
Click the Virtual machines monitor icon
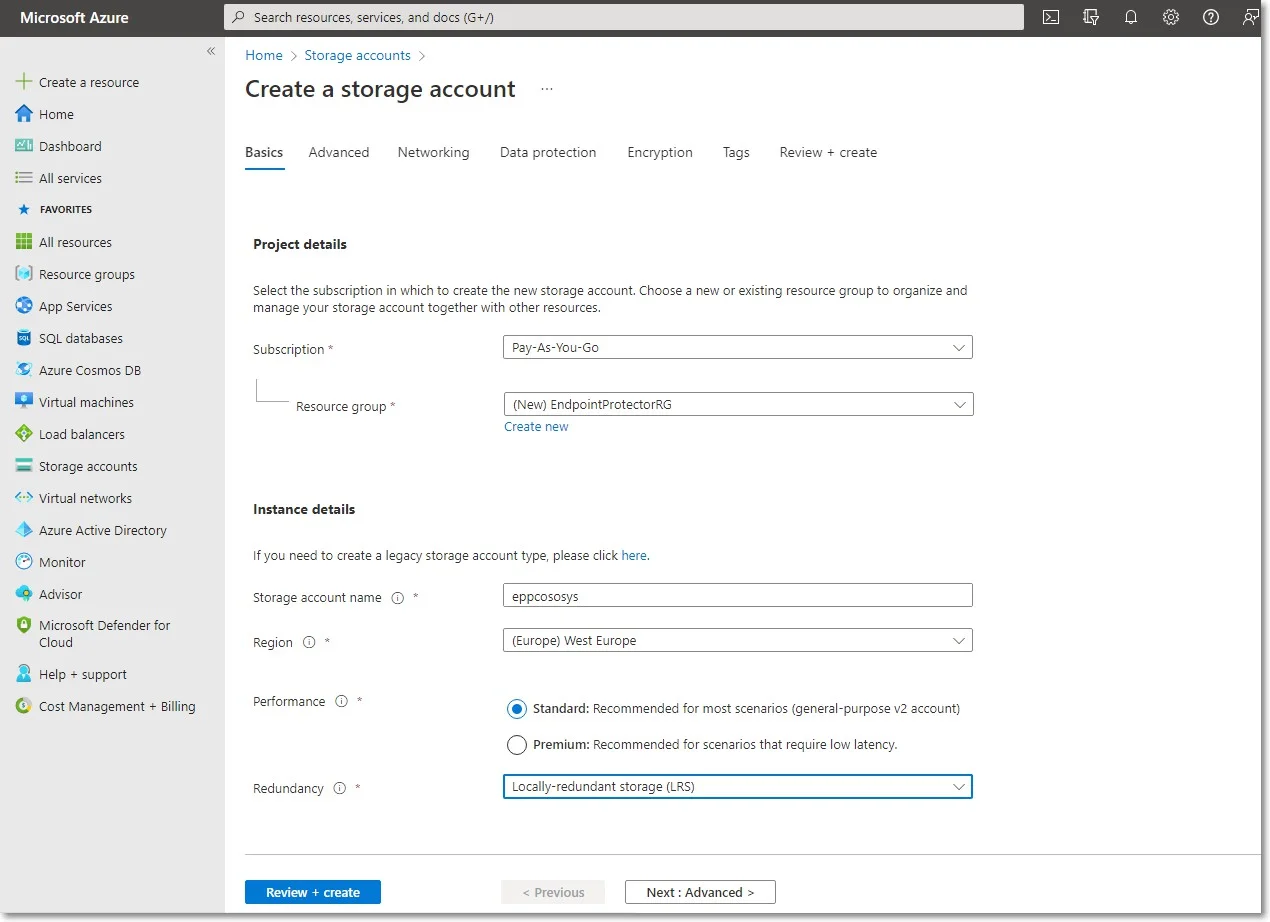[x=24, y=402]
